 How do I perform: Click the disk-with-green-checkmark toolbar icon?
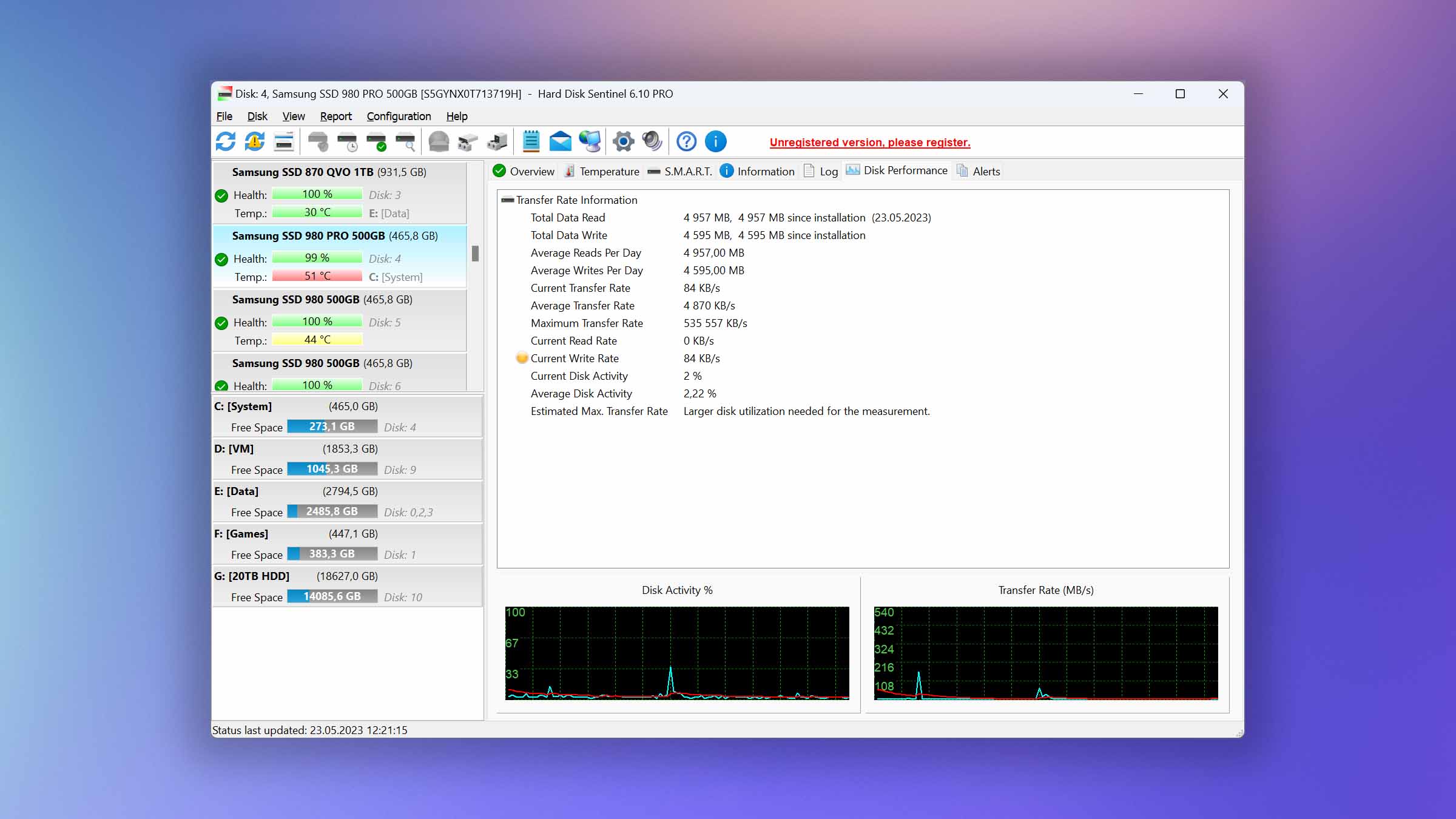coord(377,142)
